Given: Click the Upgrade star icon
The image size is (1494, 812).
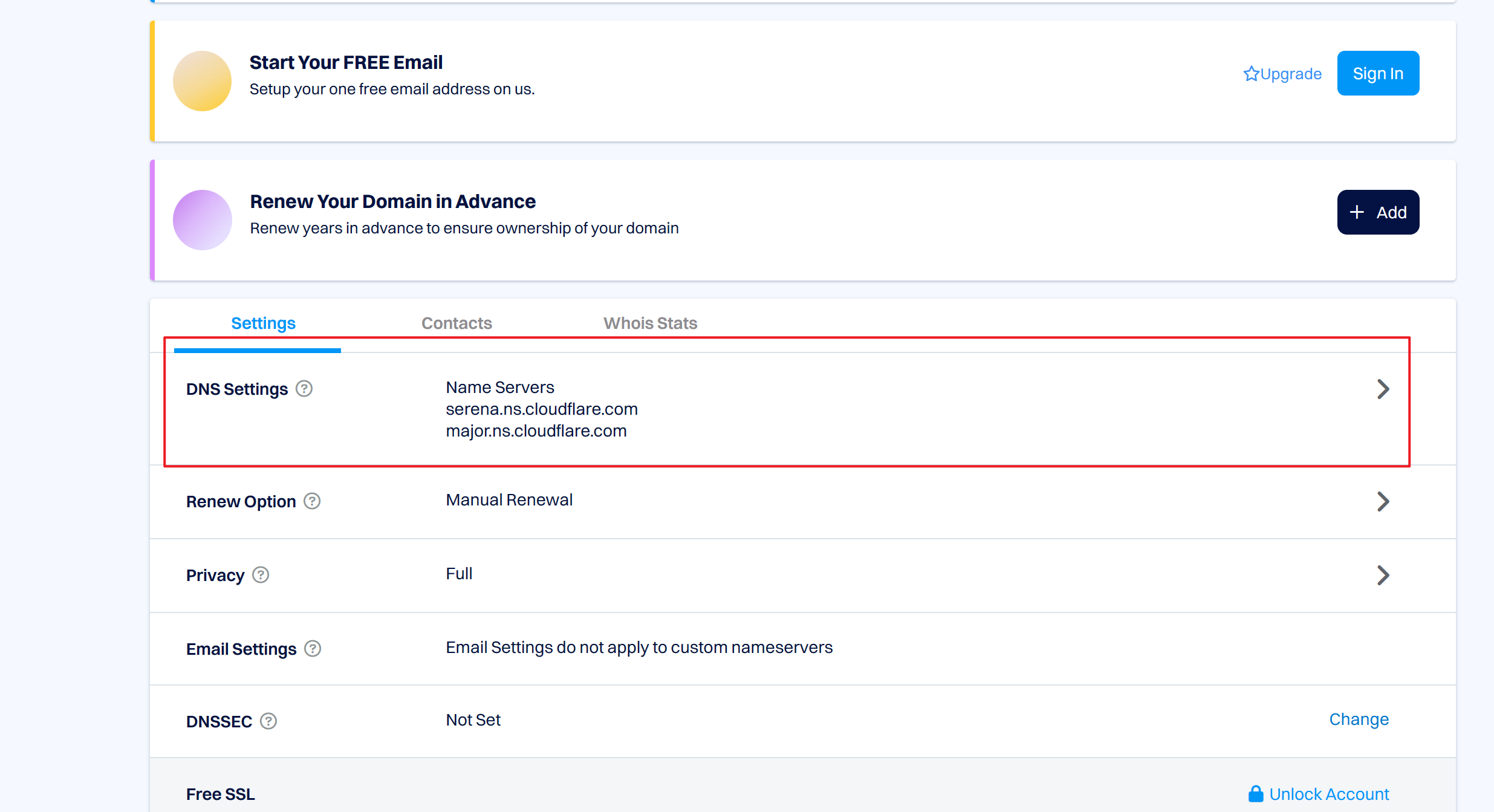Looking at the screenshot, I should coord(1251,74).
